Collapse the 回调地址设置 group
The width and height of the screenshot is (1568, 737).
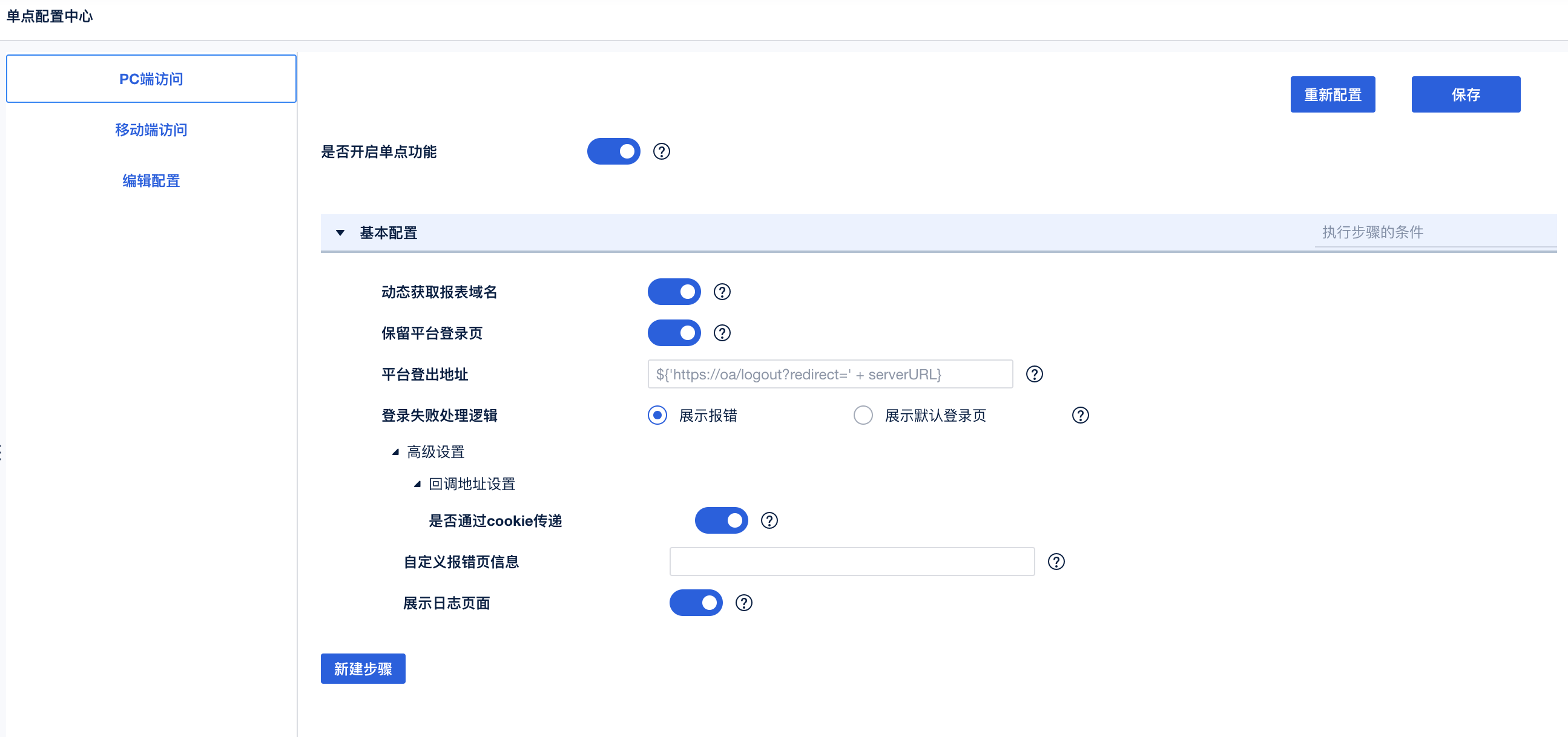tap(418, 485)
